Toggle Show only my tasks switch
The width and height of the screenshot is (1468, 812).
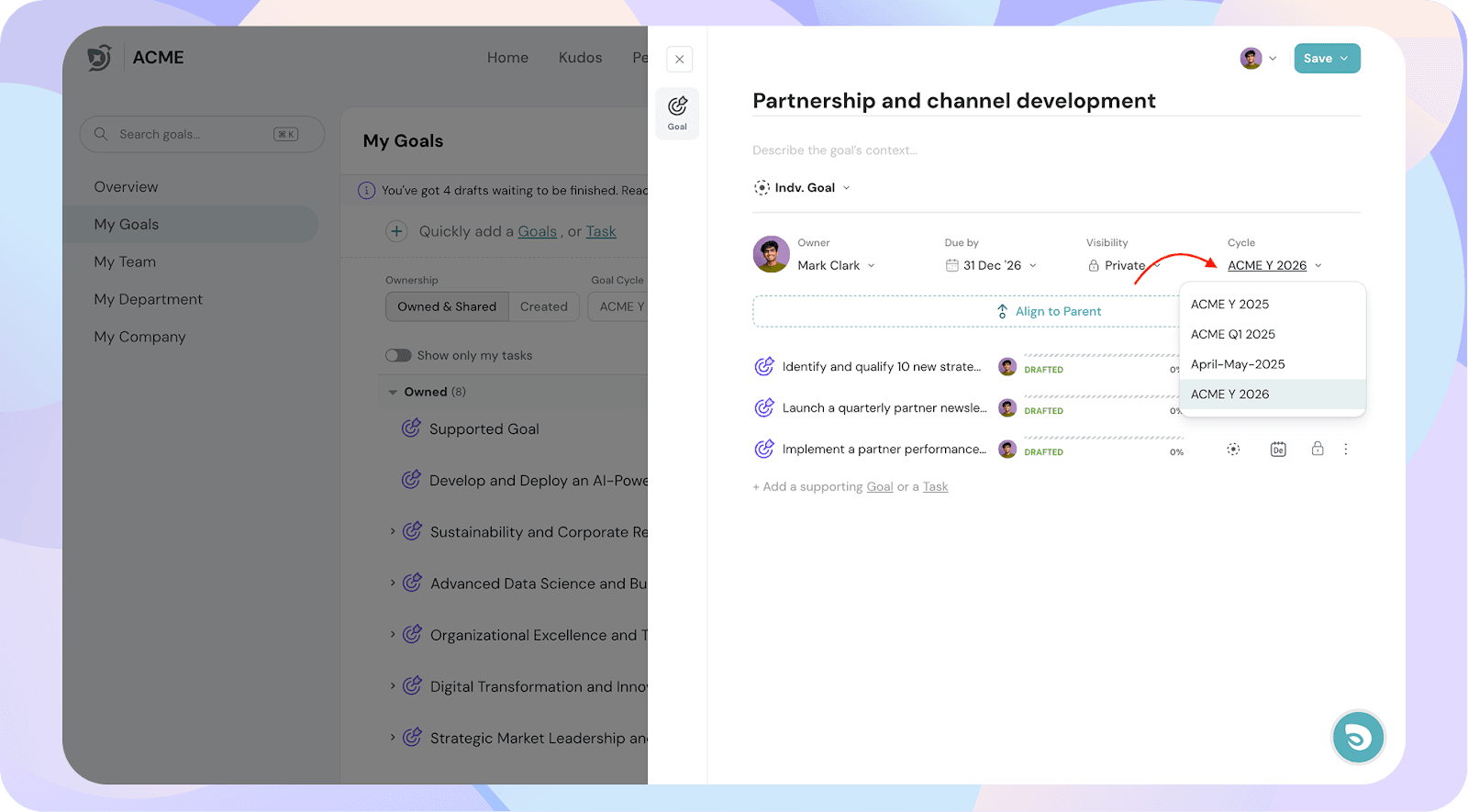[x=398, y=355]
